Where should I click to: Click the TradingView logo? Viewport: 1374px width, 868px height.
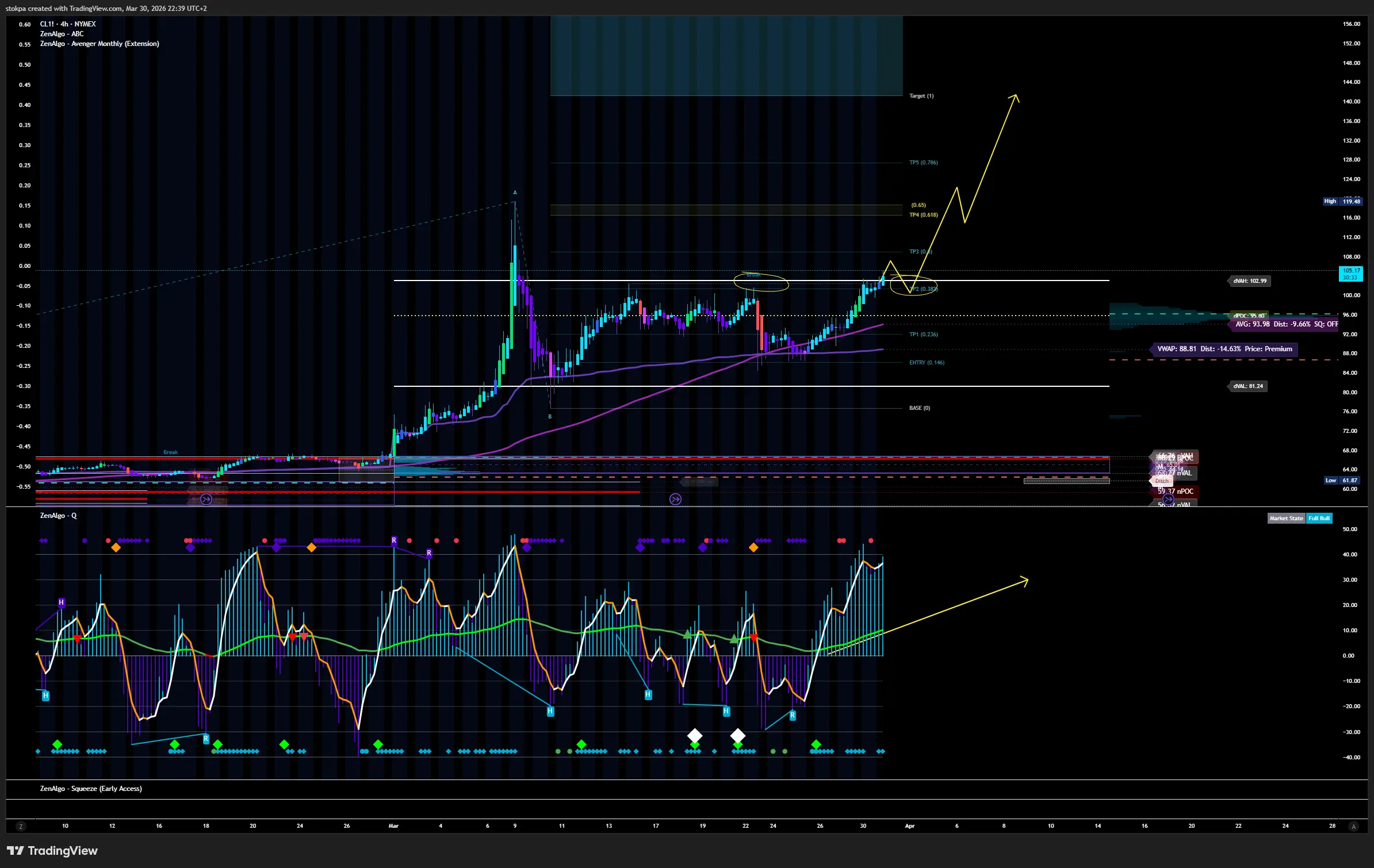pos(52,851)
